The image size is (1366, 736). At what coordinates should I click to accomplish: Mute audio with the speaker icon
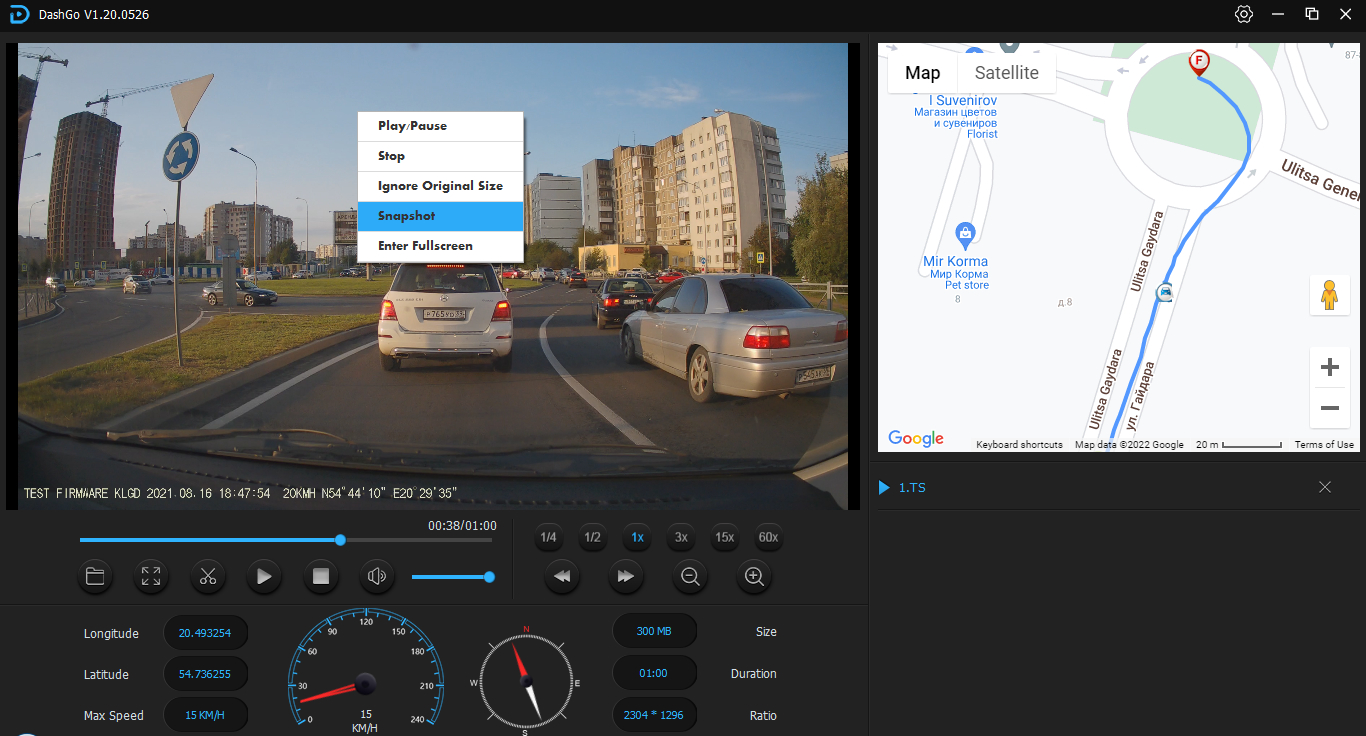click(377, 576)
